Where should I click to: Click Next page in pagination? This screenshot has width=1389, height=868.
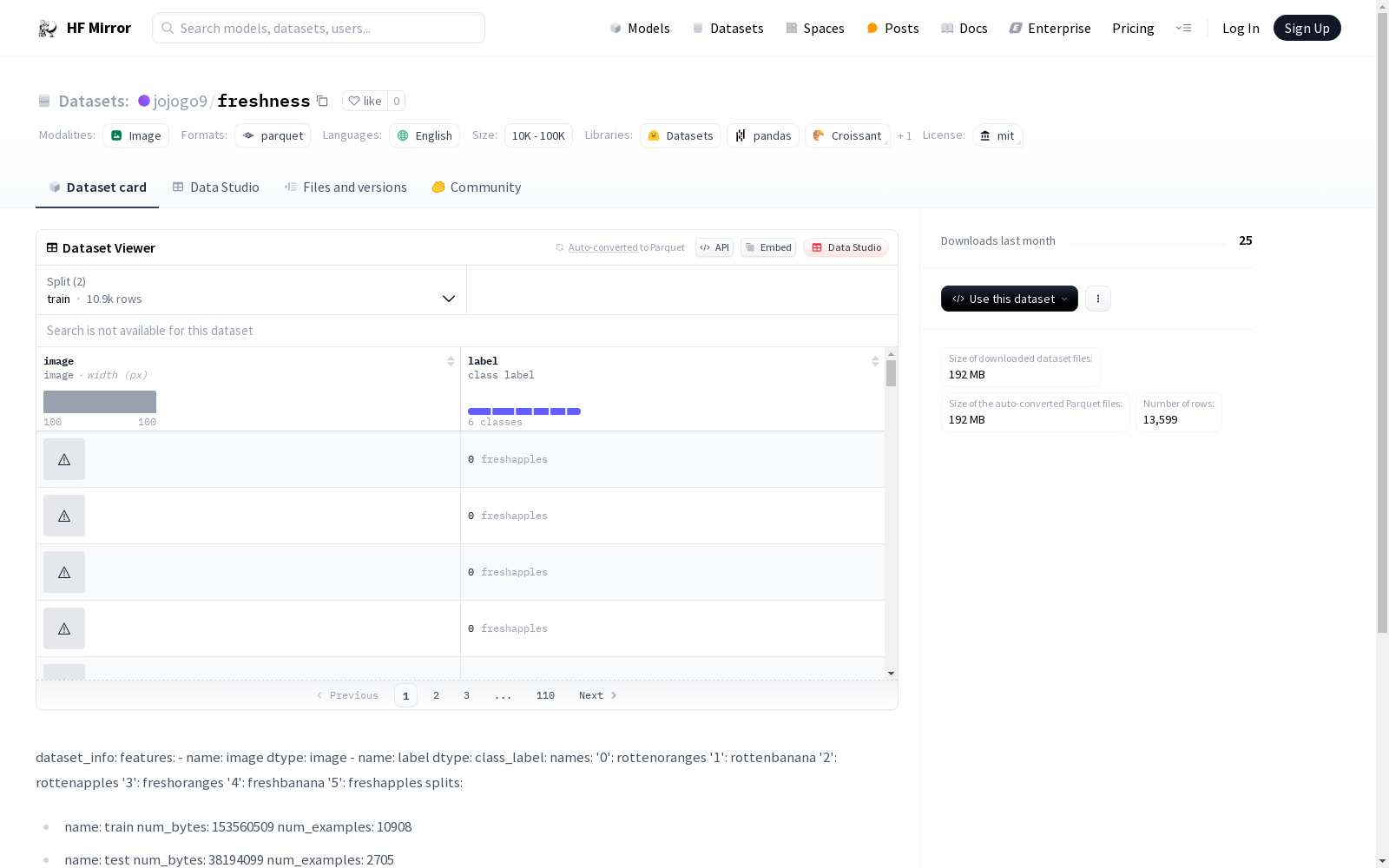pos(598,695)
